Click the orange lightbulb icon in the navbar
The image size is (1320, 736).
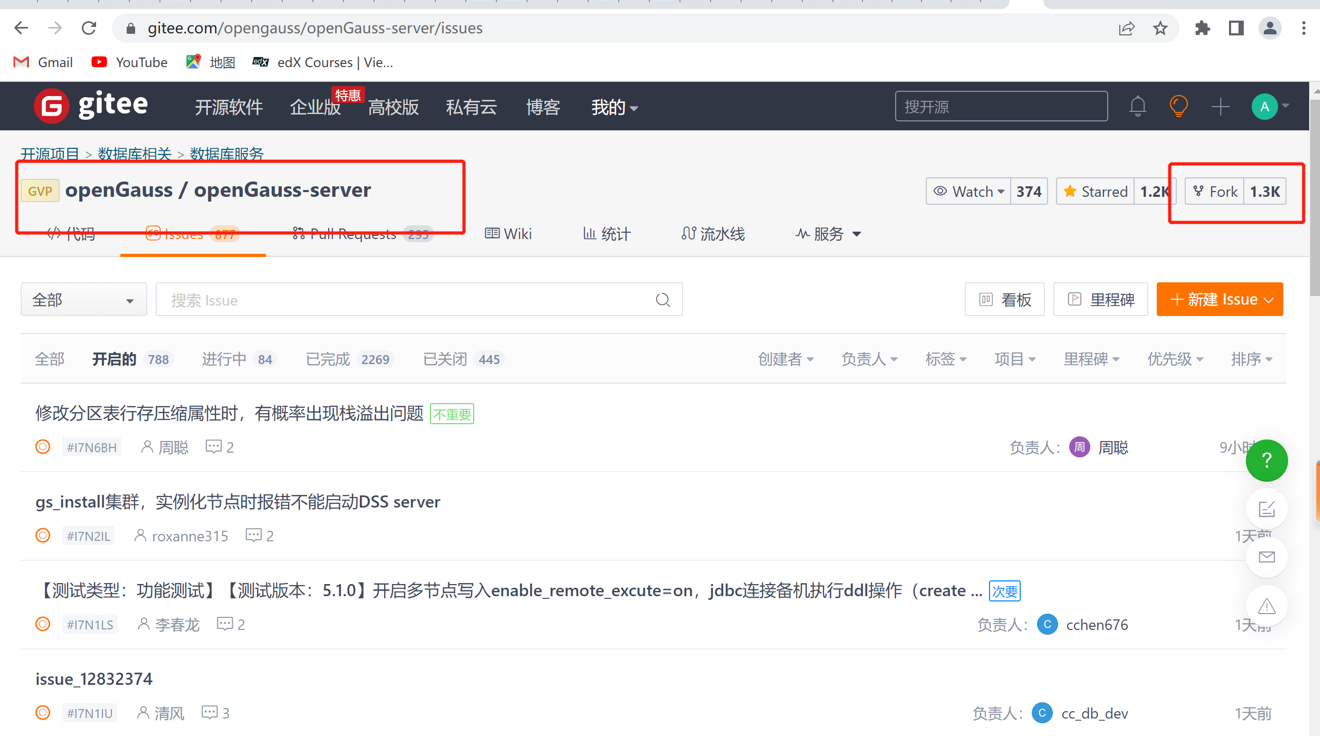pos(1178,106)
